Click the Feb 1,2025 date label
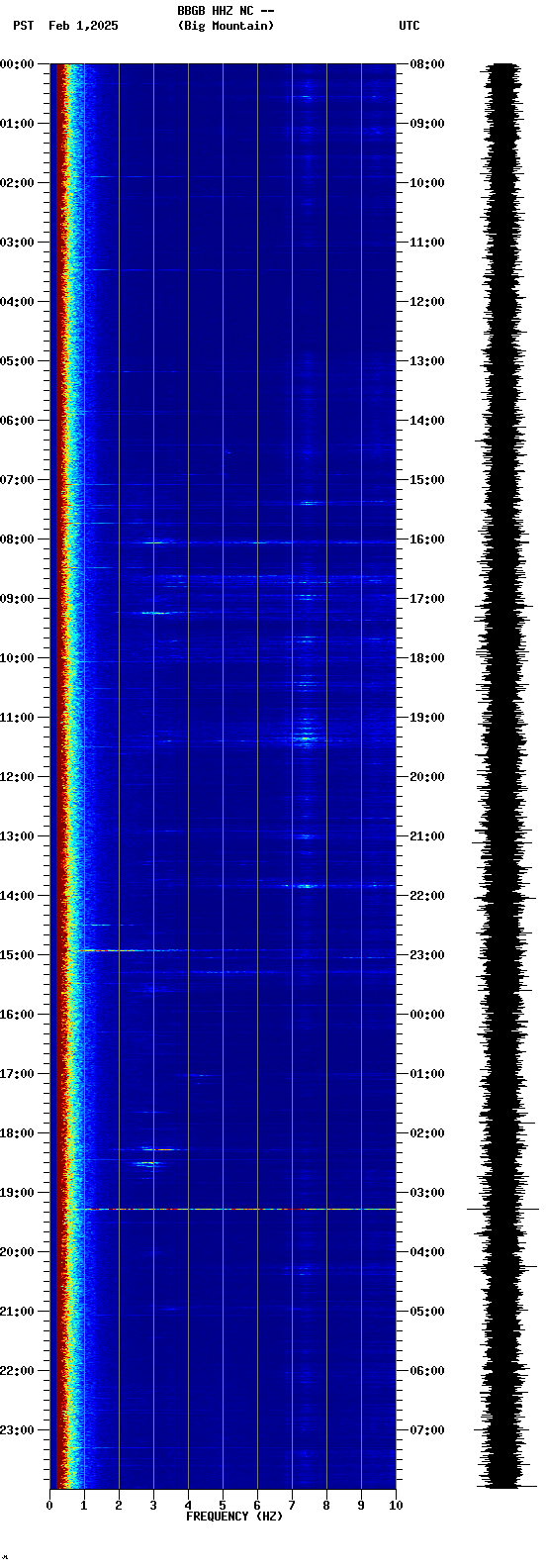 point(83,26)
